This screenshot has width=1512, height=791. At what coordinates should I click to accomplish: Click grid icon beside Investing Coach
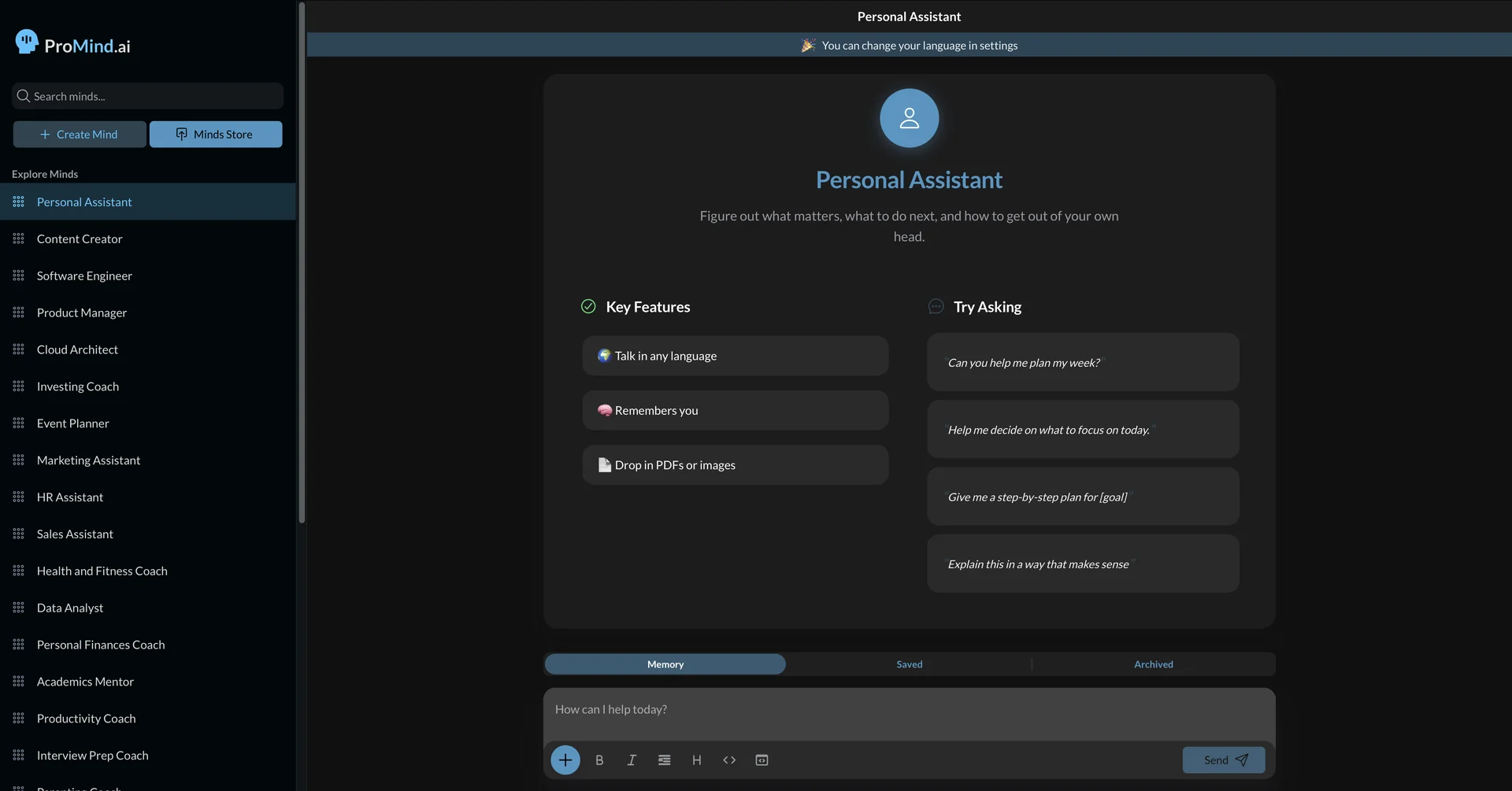click(x=19, y=386)
